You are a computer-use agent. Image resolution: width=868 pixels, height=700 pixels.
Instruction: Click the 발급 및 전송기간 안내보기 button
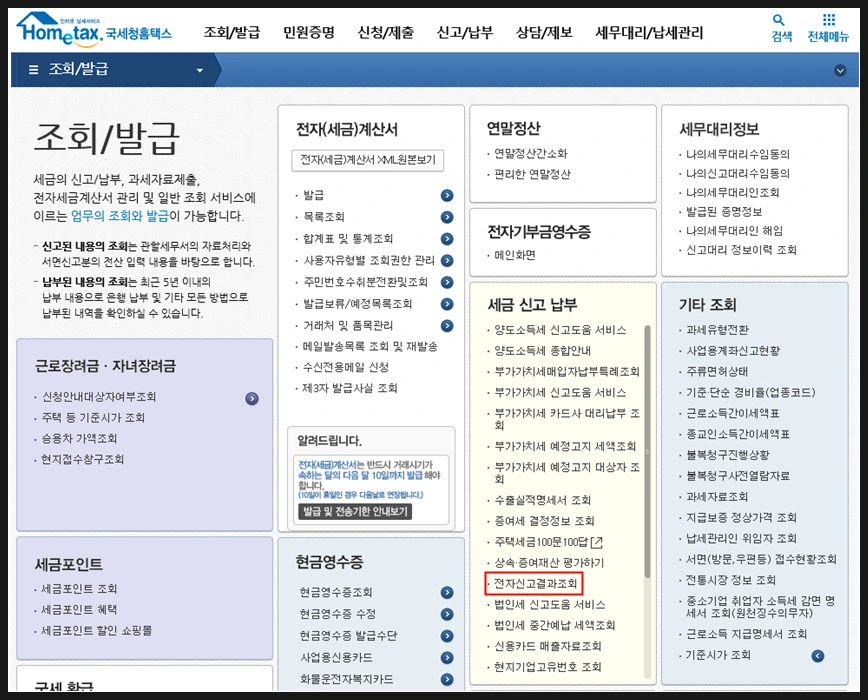(x=354, y=512)
